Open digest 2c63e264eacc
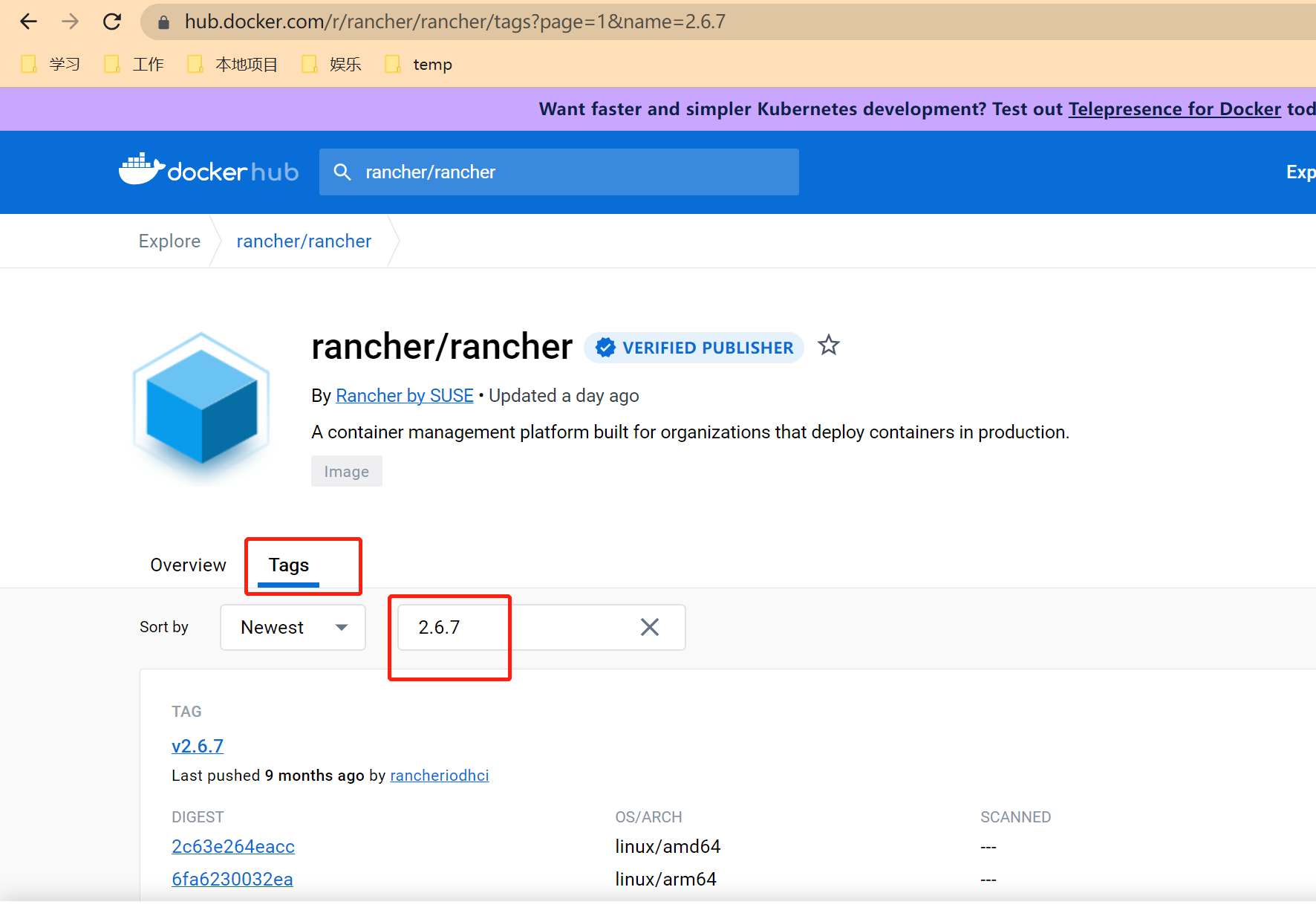This screenshot has height=916, width=1316. (233, 847)
